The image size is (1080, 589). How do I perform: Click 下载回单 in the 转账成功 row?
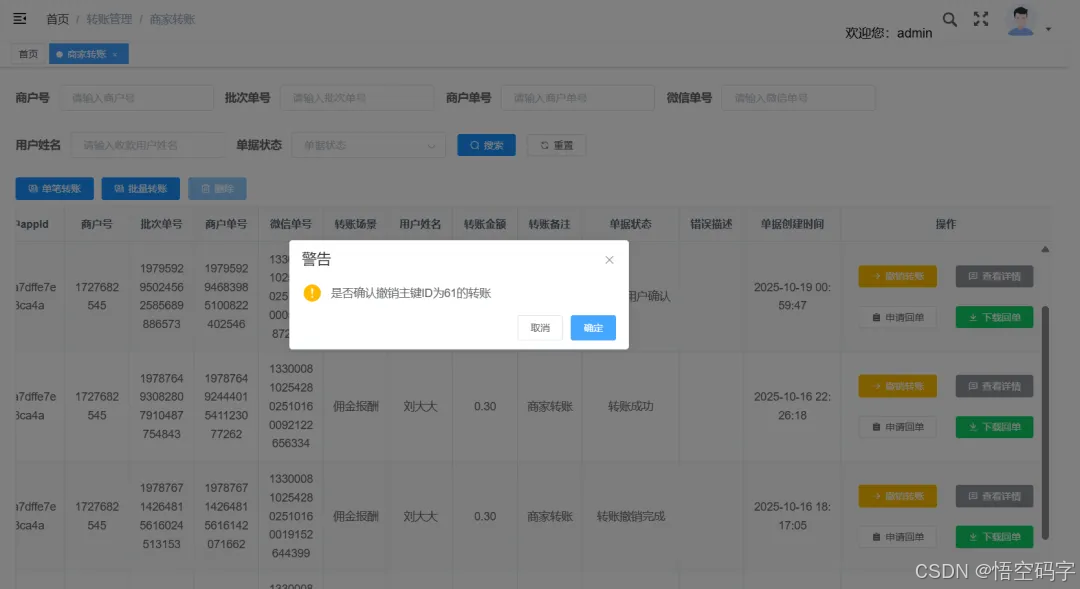pyautogui.click(x=994, y=427)
